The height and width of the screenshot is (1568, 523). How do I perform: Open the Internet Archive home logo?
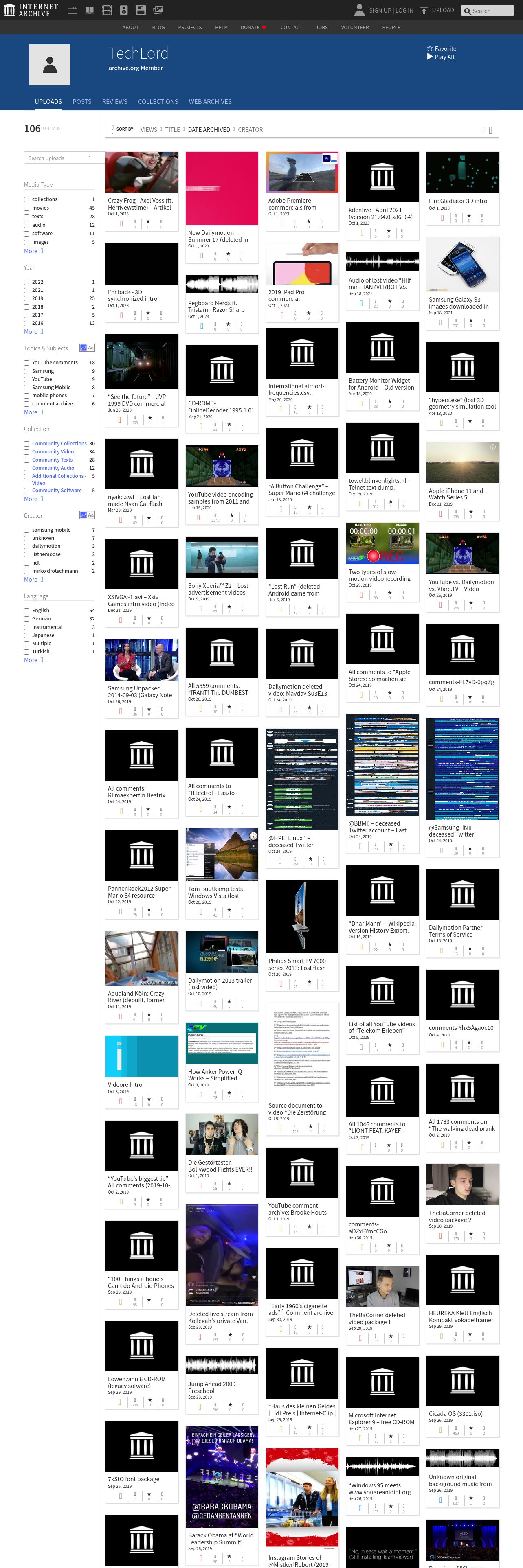31,10
